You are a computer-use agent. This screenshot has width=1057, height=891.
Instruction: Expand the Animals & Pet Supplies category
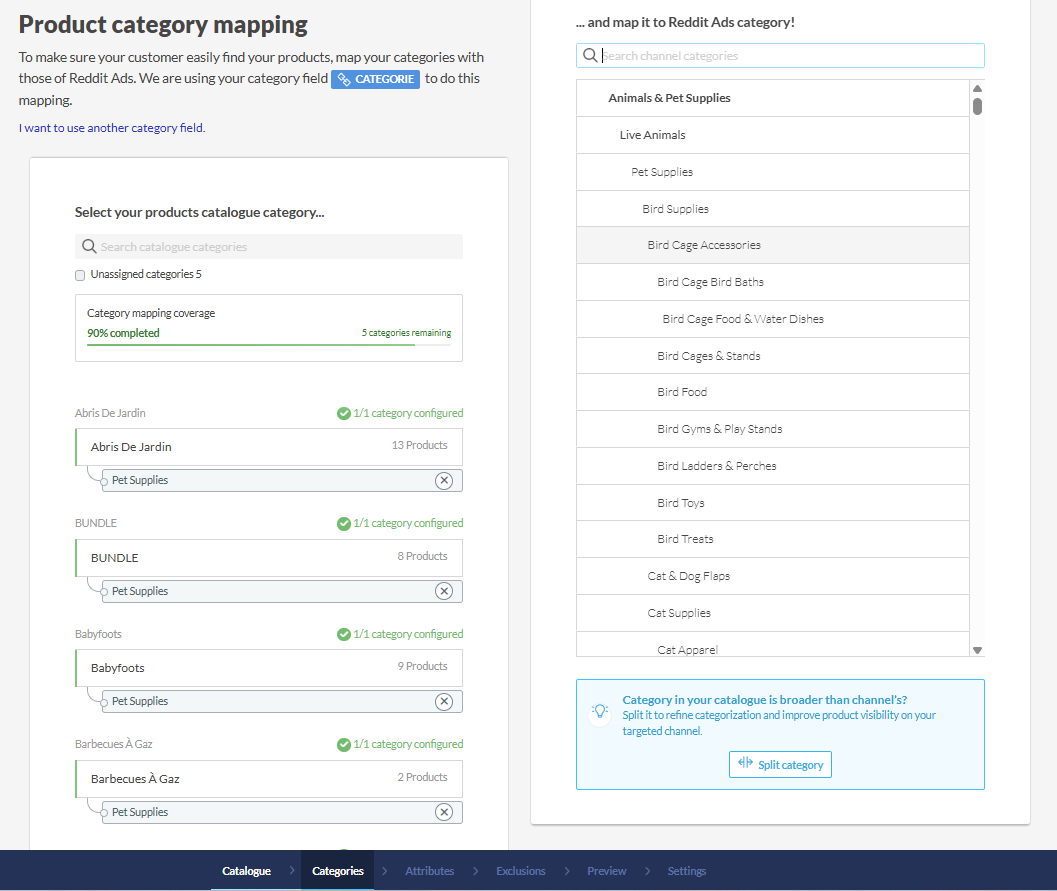(x=669, y=98)
